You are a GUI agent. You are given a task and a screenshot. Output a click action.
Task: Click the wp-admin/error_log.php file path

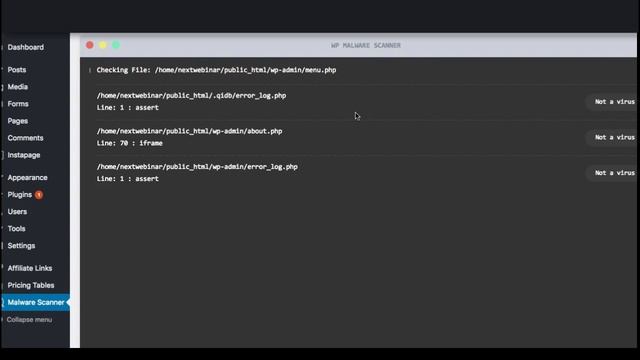[x=197, y=167]
